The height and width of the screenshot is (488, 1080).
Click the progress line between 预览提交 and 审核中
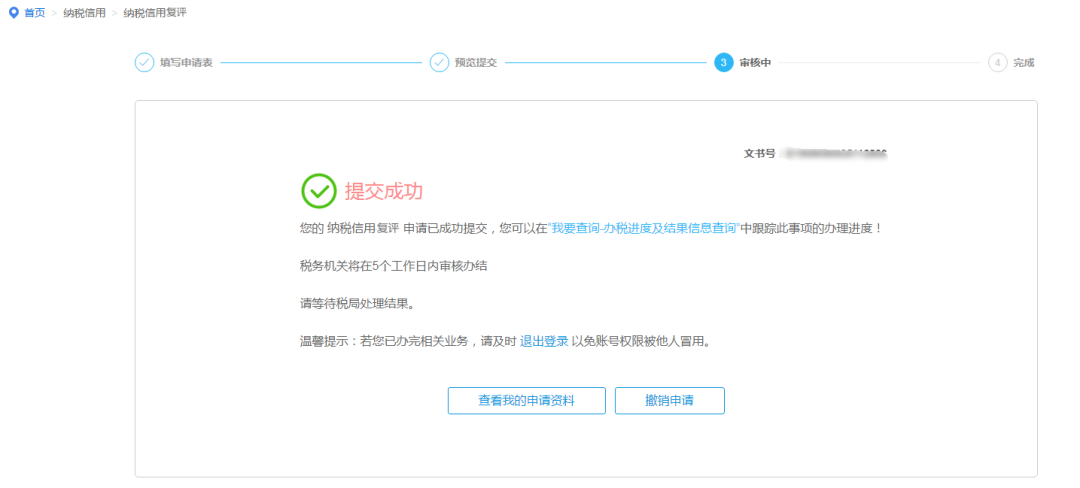(x=605, y=63)
